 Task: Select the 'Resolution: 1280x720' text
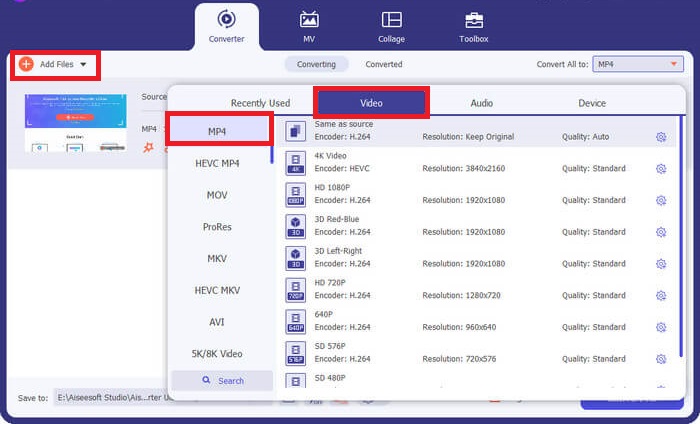461,295
